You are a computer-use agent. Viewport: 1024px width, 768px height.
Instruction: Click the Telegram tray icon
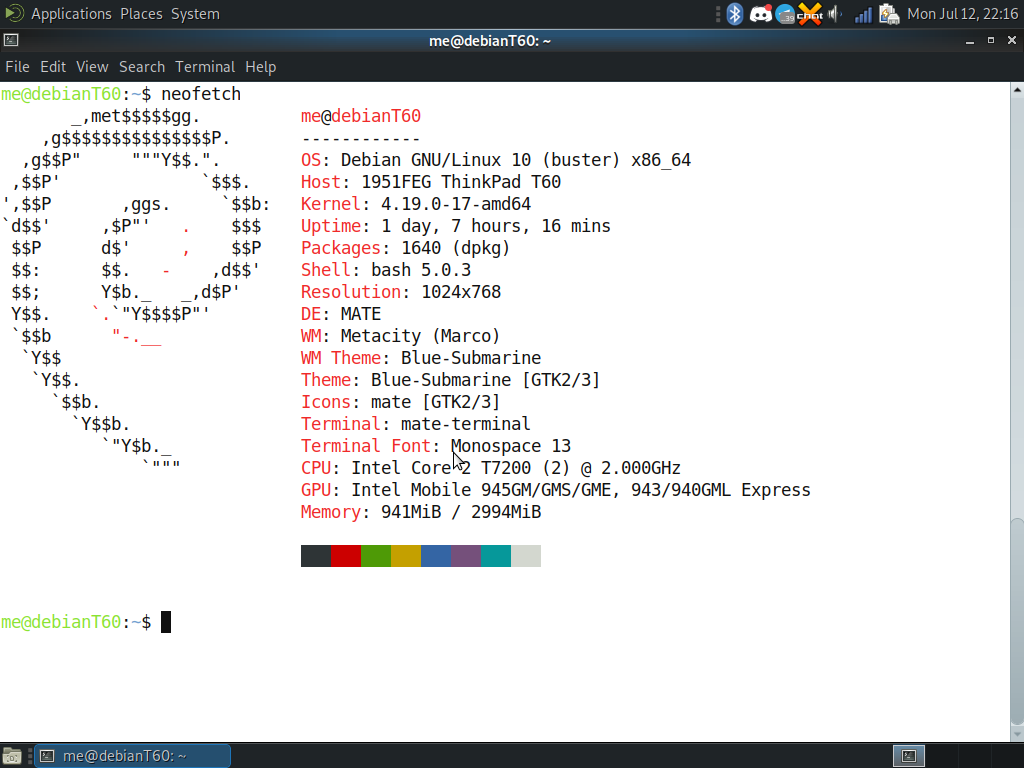[785, 14]
